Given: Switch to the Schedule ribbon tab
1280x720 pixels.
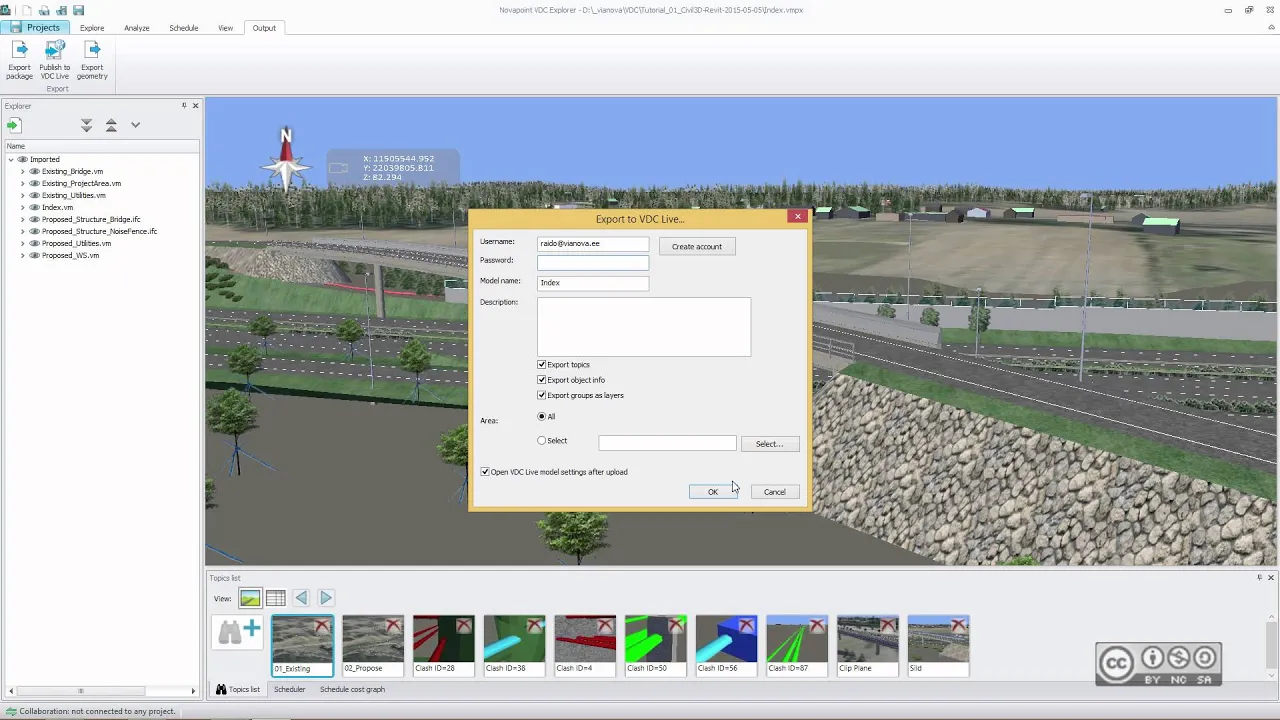Looking at the screenshot, I should coord(184,28).
